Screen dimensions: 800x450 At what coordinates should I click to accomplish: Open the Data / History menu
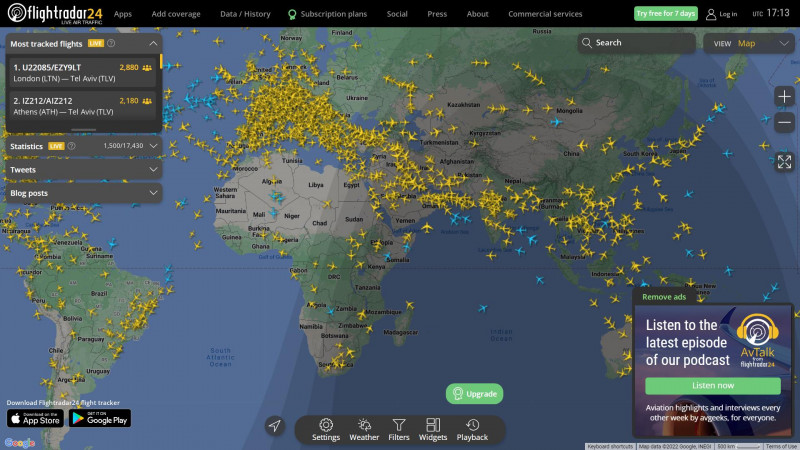[245, 14]
